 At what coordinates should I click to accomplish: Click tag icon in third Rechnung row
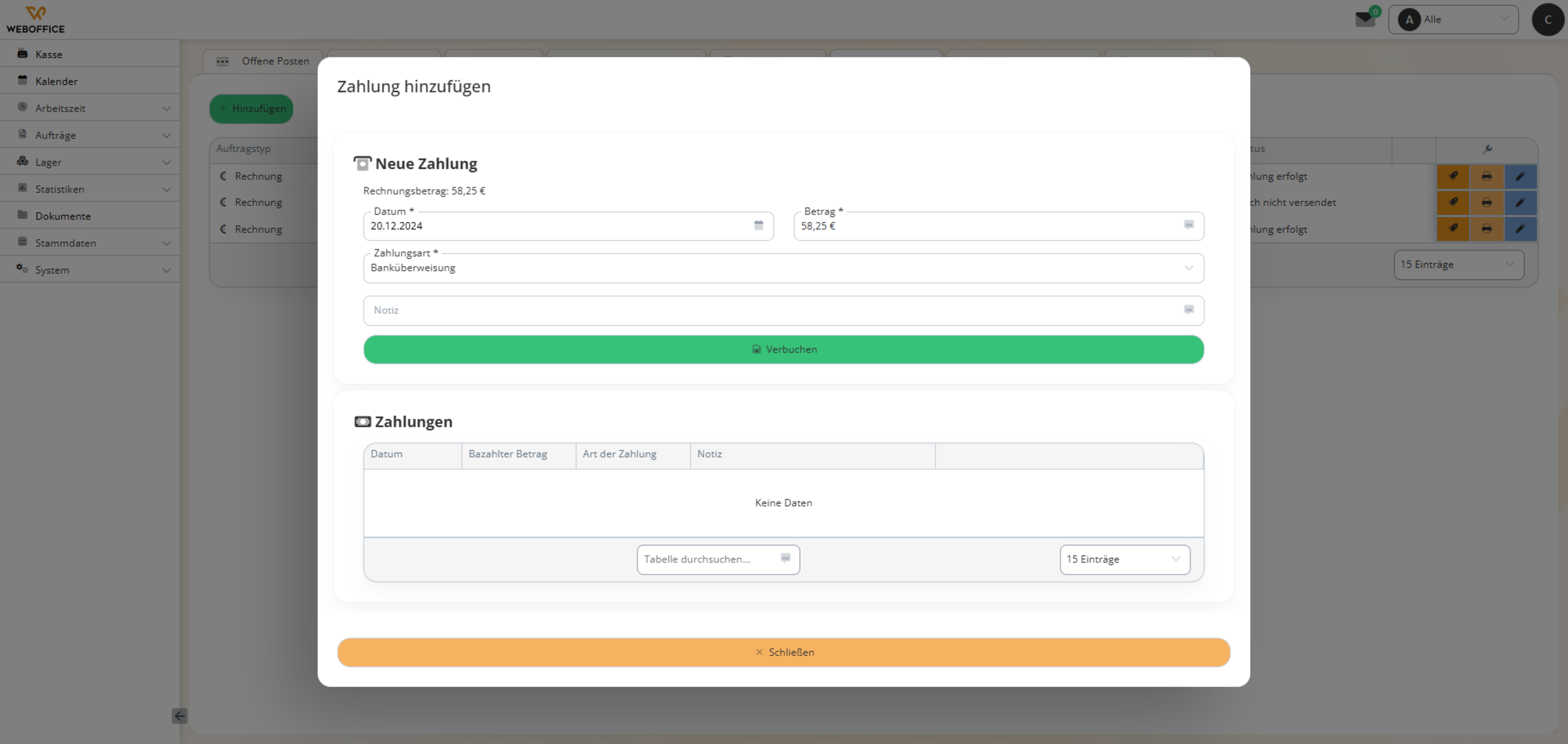coord(1453,229)
